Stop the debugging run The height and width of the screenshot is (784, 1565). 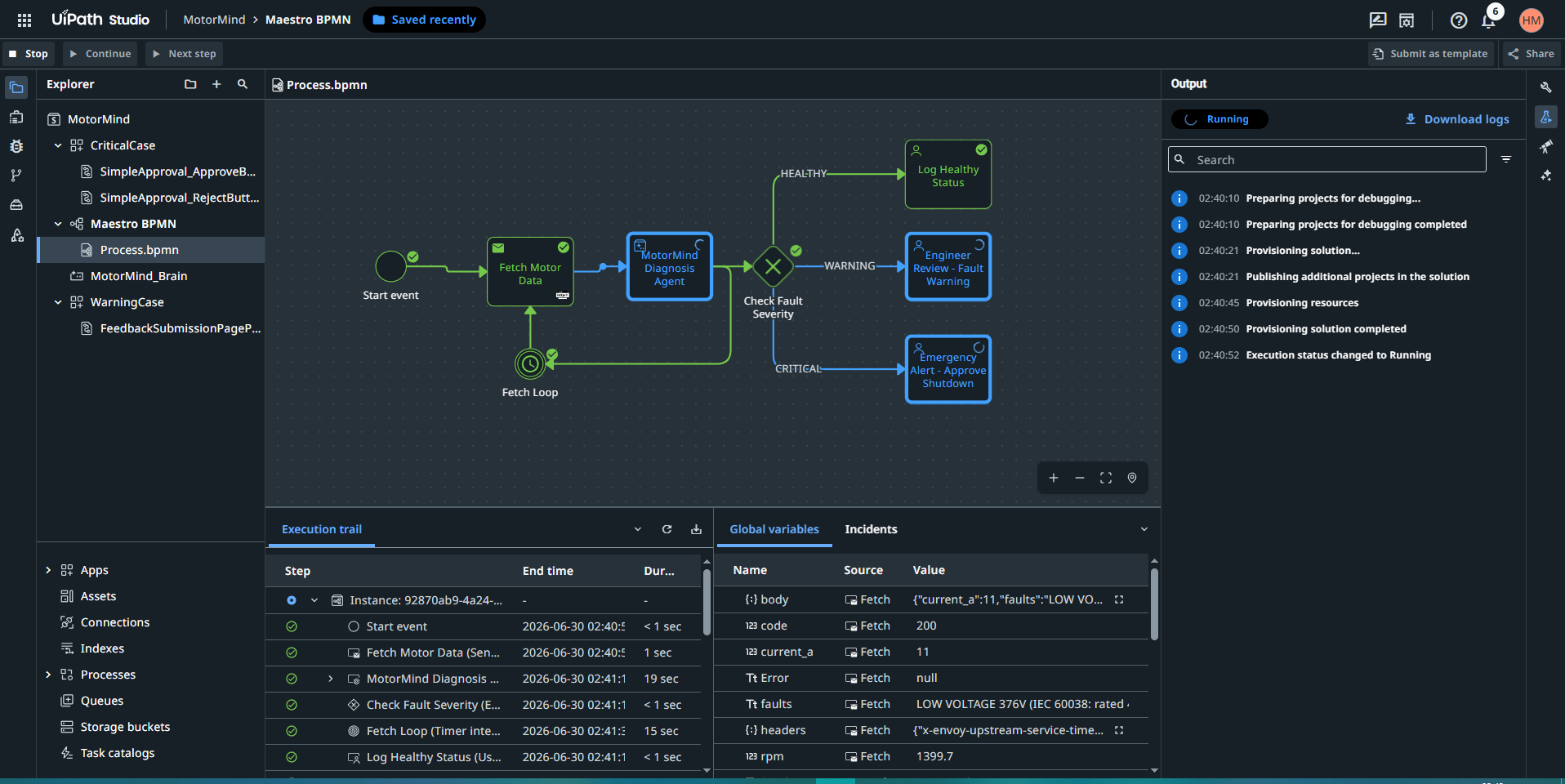pos(28,54)
